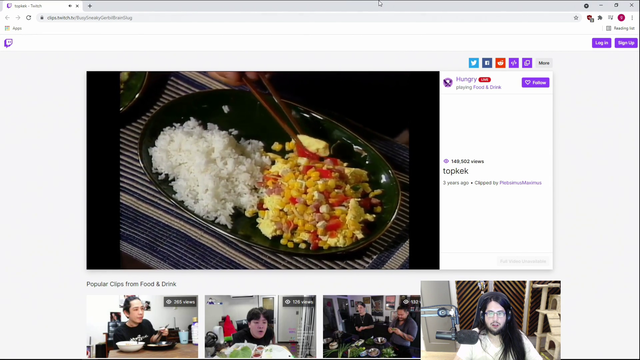640x360 pixels.
Task: Click the clip video player
Action: tap(263, 170)
